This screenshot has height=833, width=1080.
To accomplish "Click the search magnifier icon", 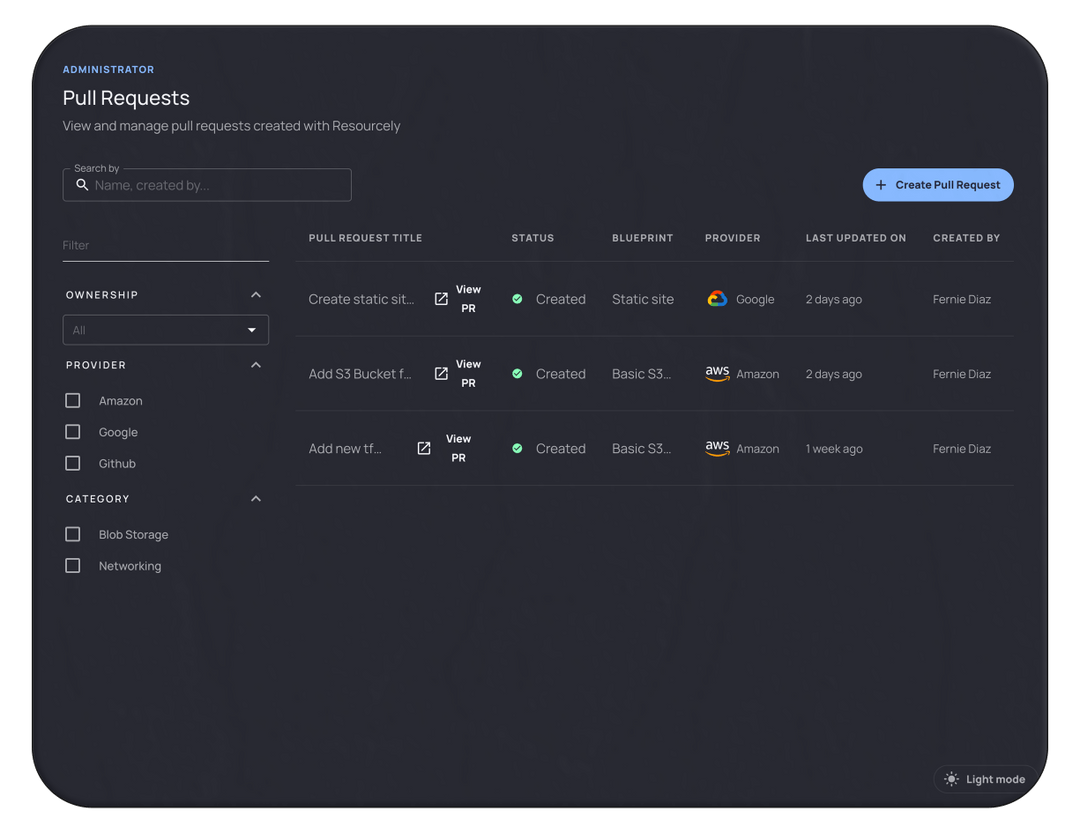I will [x=82, y=185].
